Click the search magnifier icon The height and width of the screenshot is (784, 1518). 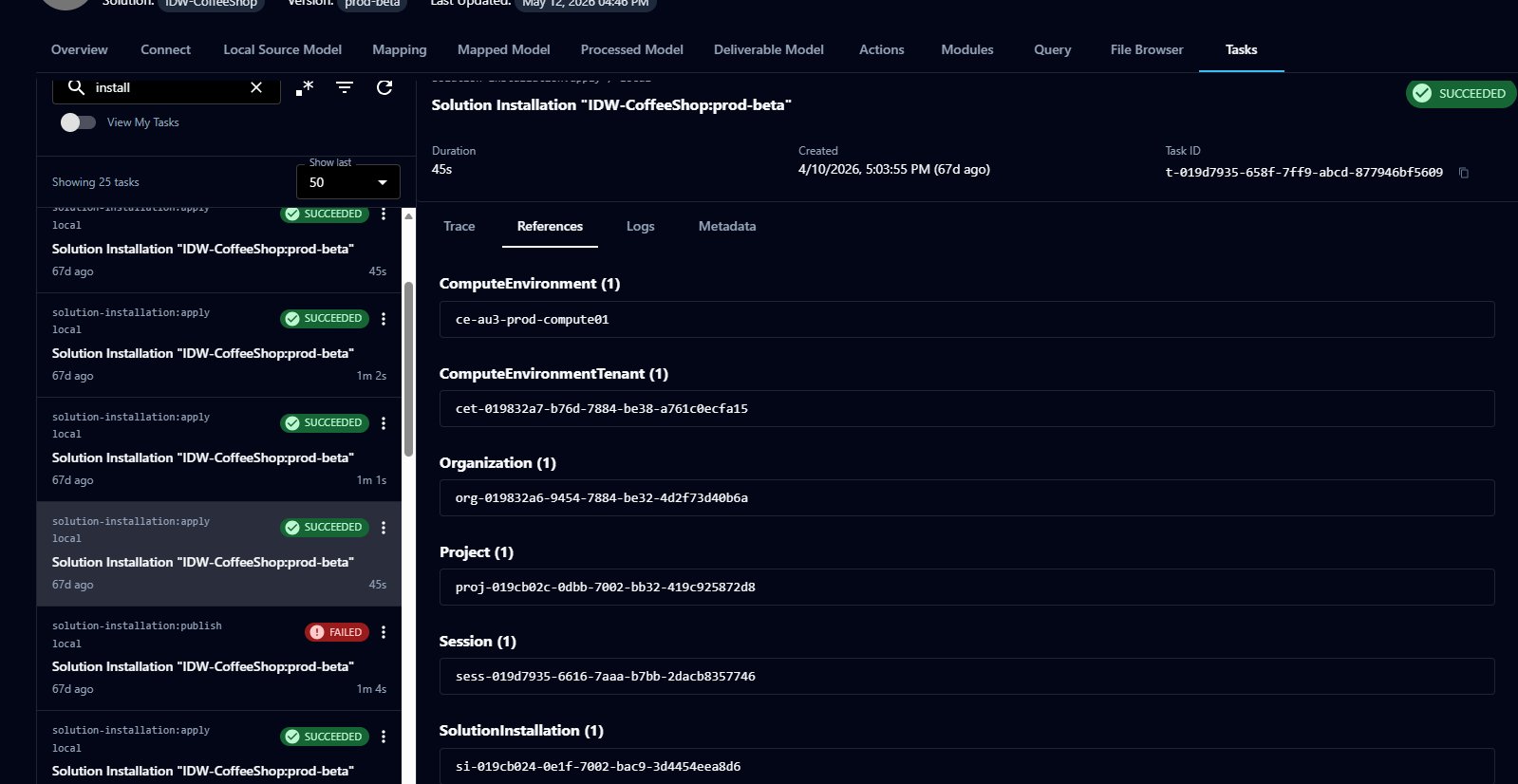[x=76, y=87]
